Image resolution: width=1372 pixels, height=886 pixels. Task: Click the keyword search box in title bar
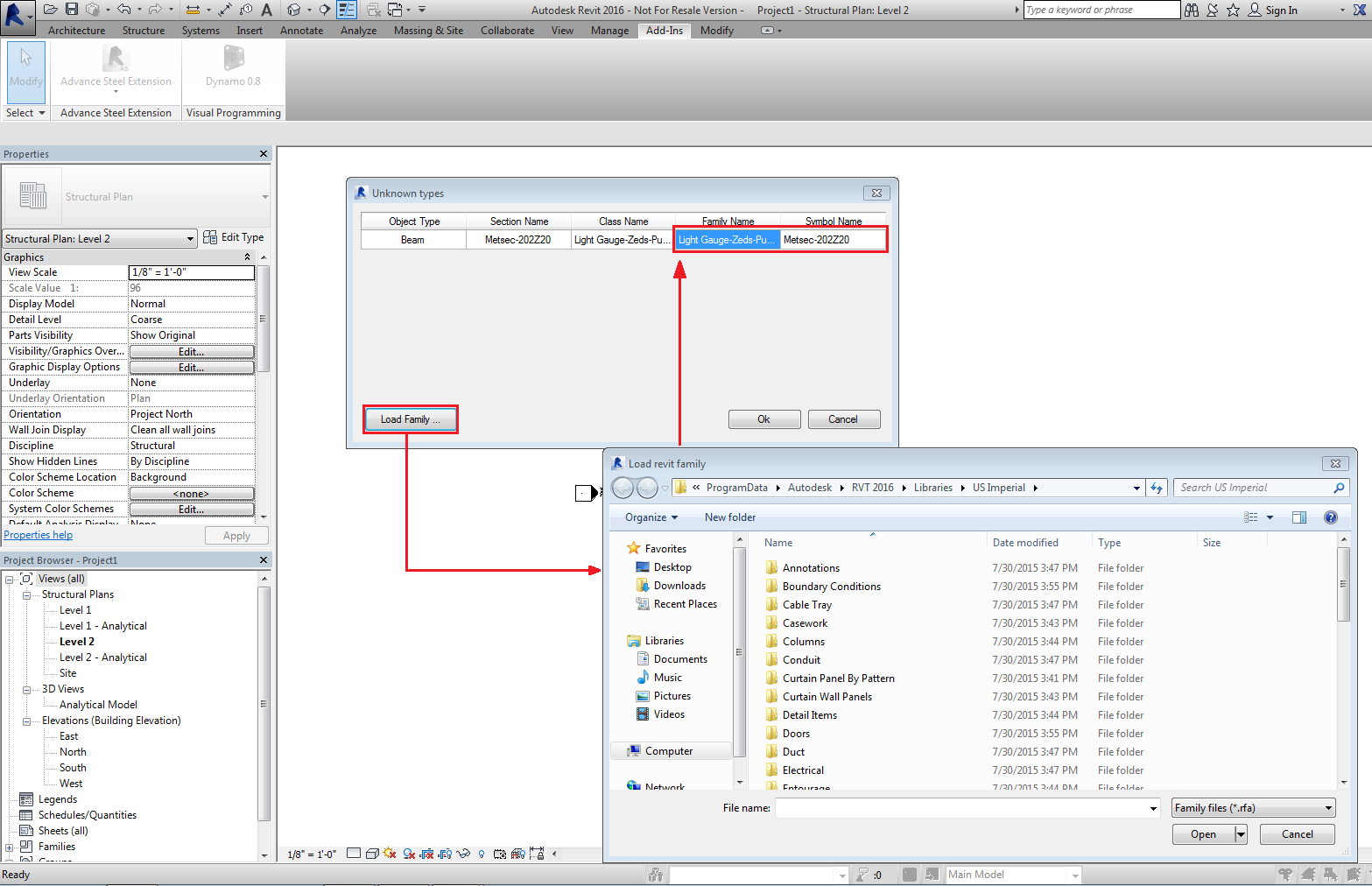point(1101,10)
